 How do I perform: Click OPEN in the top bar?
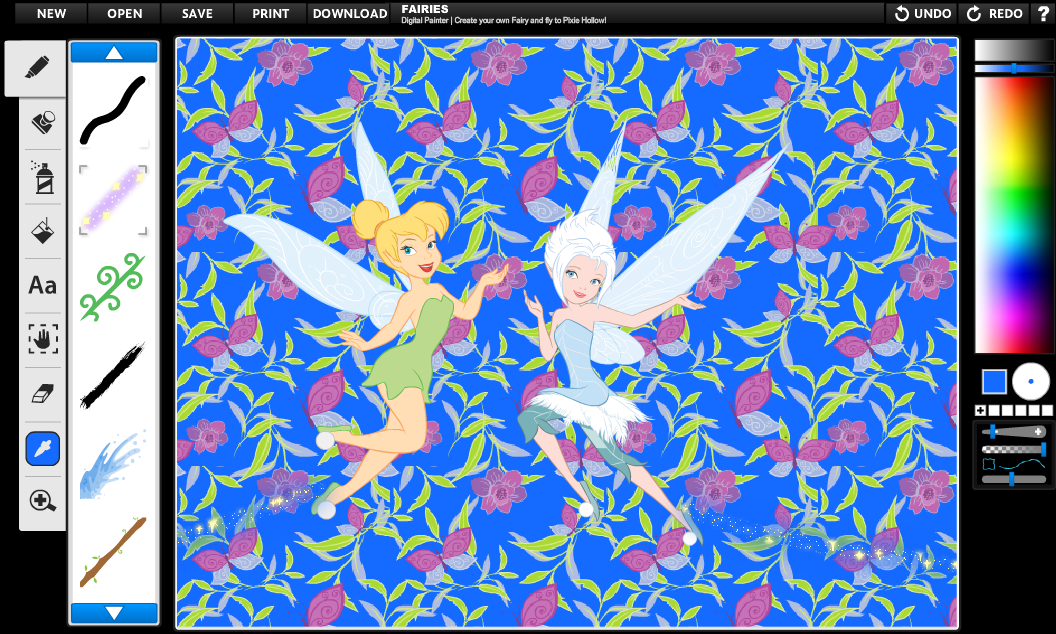(125, 13)
